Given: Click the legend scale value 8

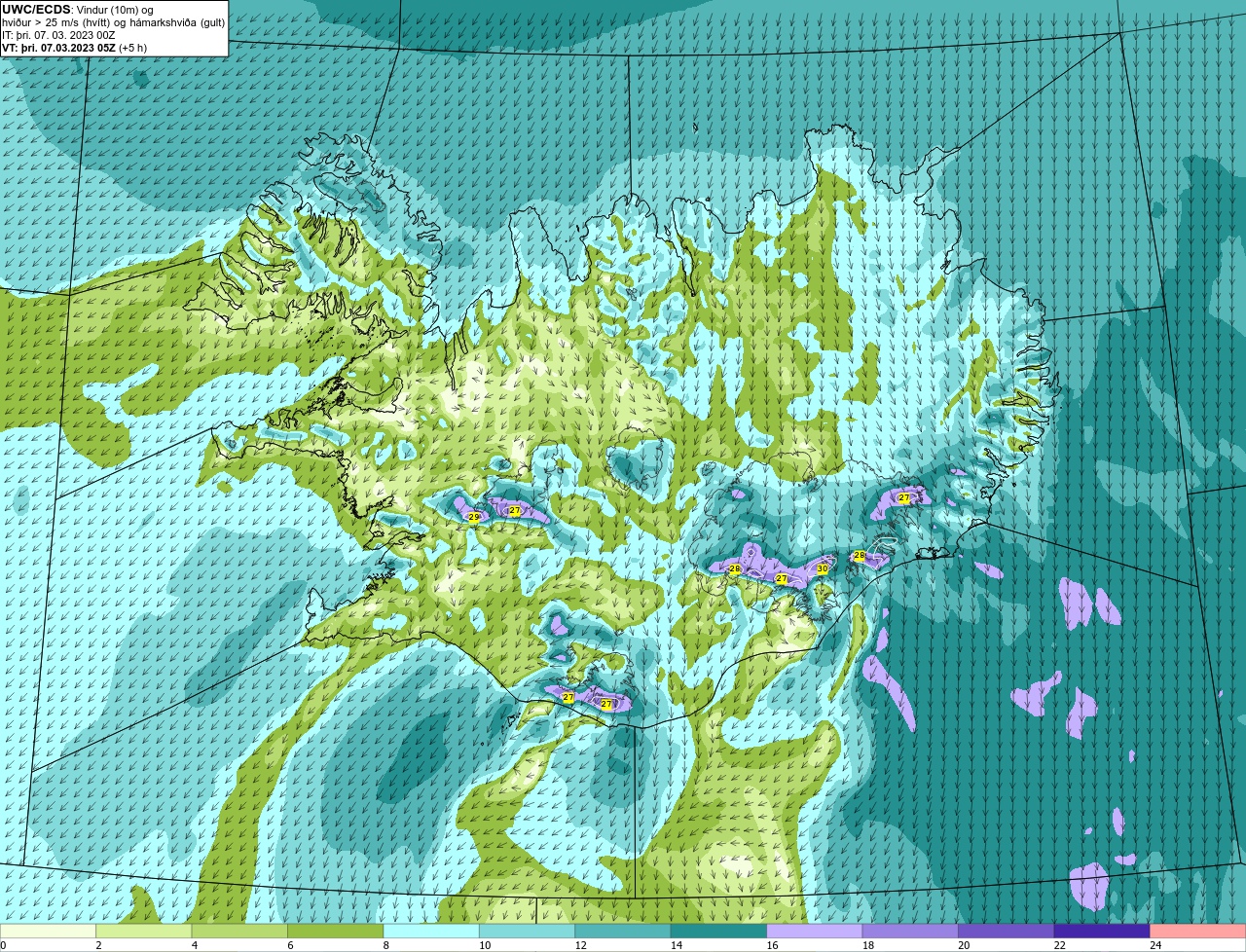Looking at the screenshot, I should (385, 944).
